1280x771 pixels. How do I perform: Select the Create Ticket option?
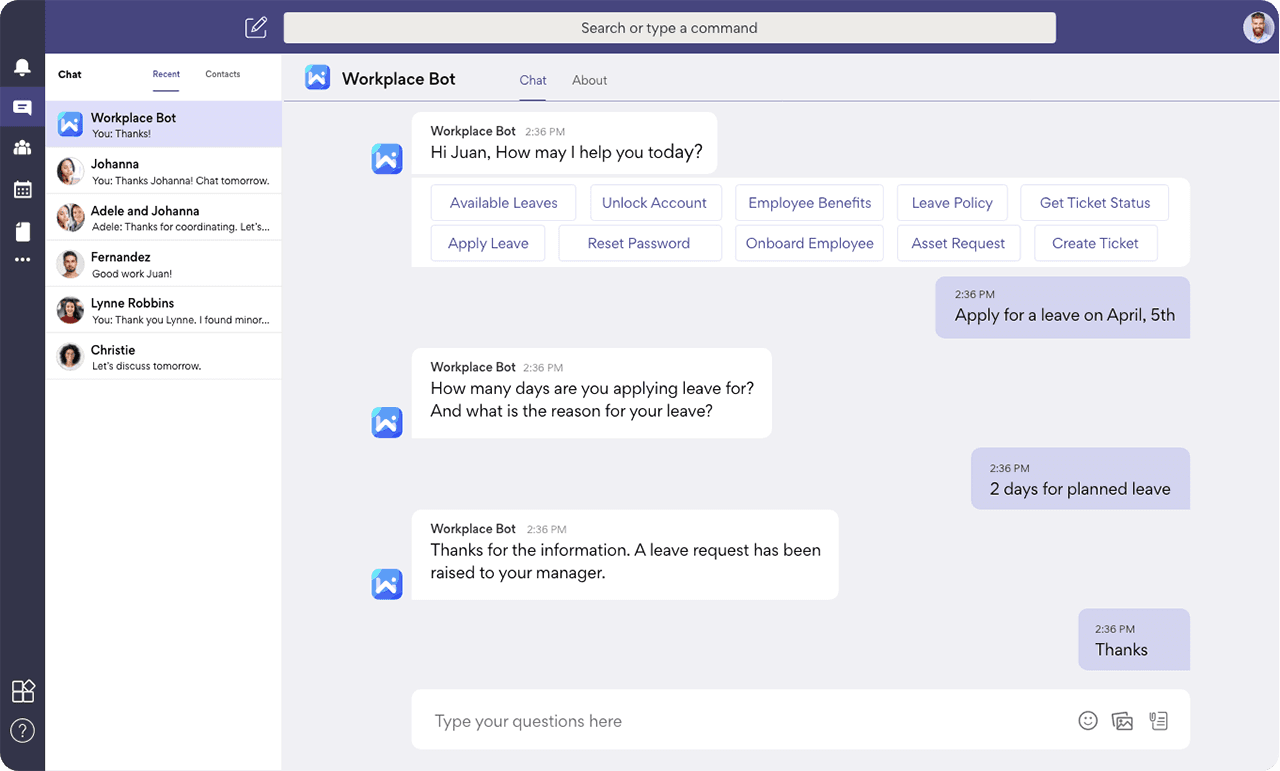coord(1095,243)
